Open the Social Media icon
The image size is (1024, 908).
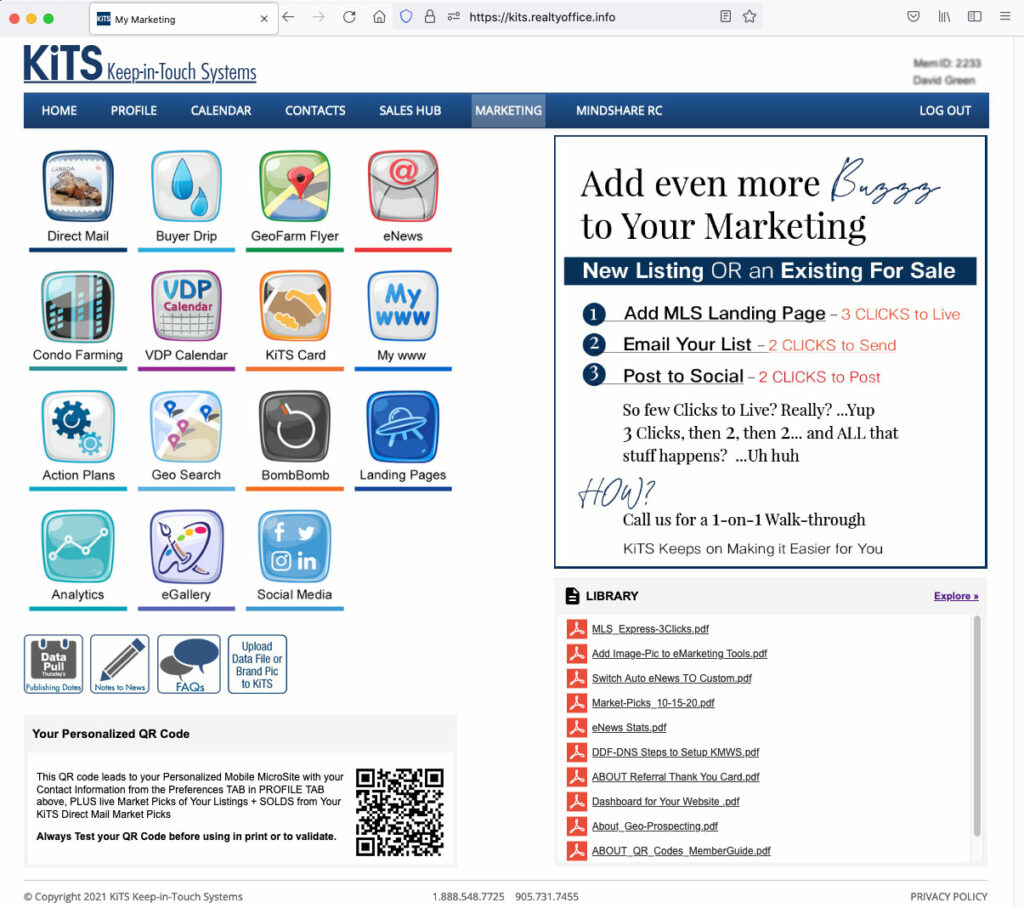[x=295, y=546]
